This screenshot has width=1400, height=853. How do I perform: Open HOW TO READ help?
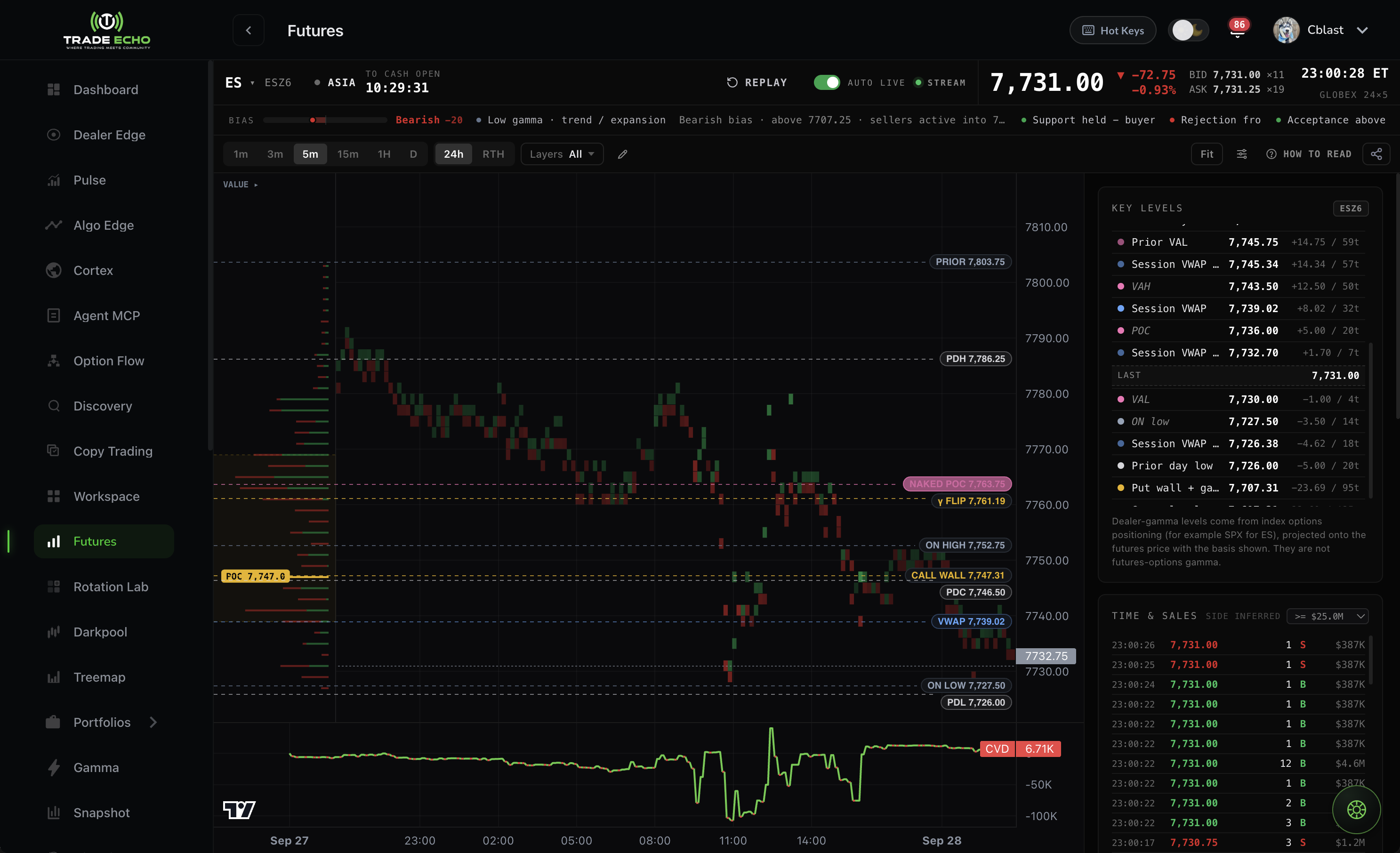point(1309,154)
